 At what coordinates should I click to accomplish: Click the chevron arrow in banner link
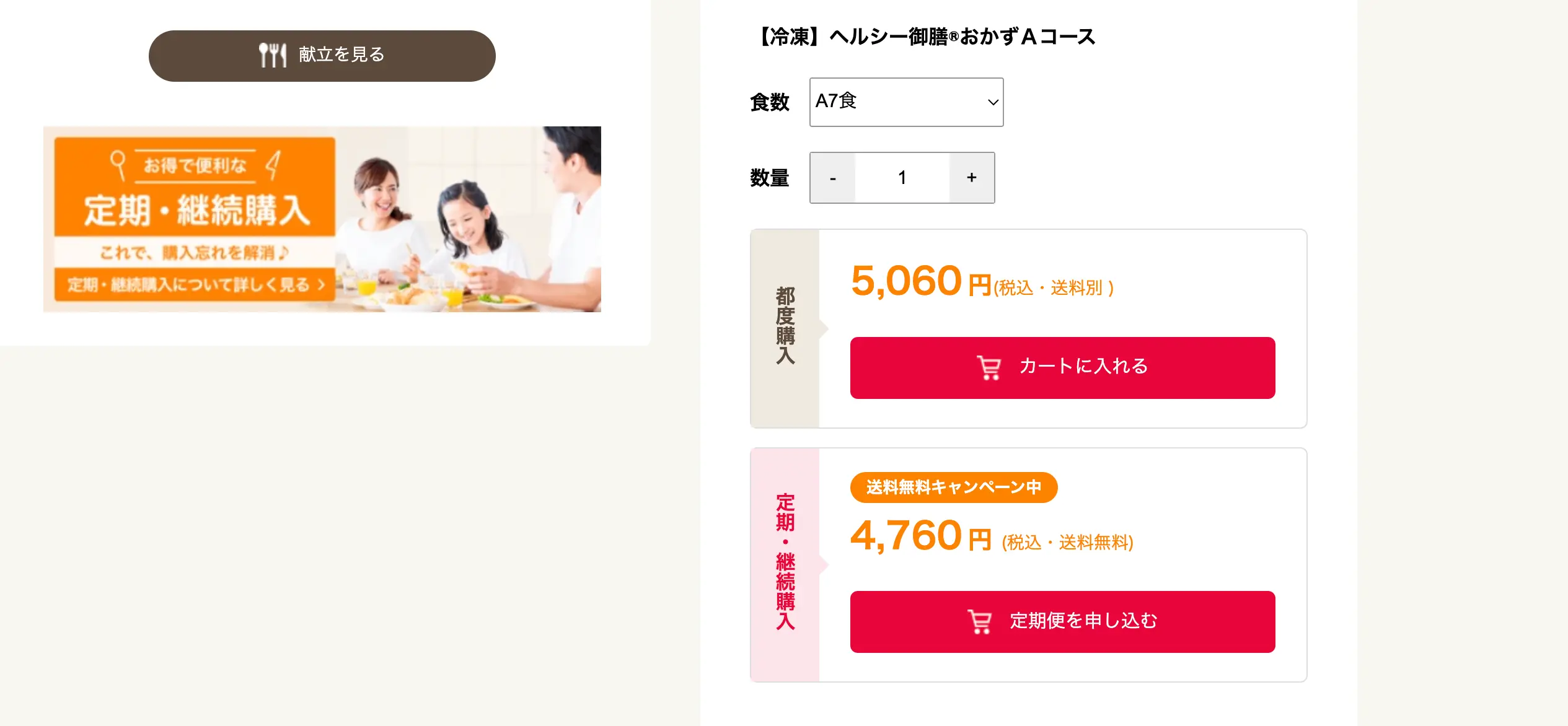[x=321, y=285]
